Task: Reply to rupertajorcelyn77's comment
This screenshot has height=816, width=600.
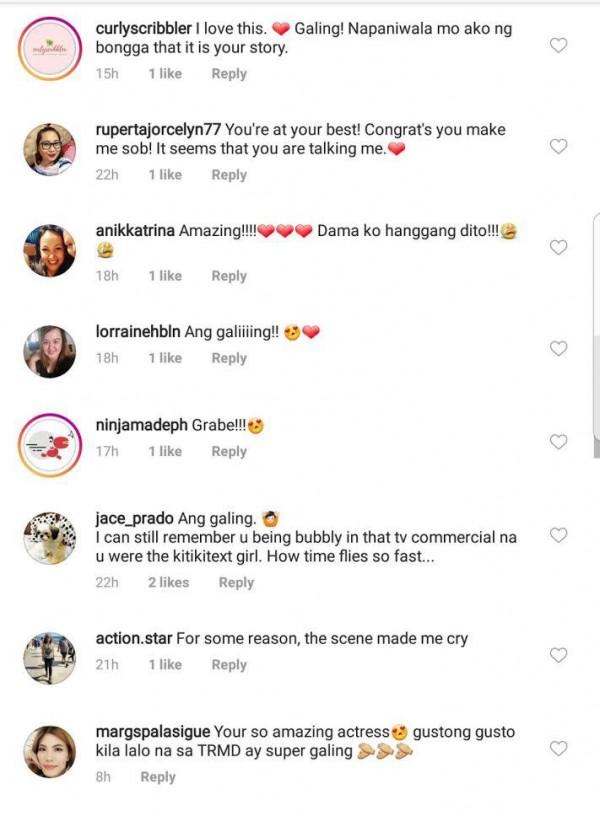Action: pos(229,175)
